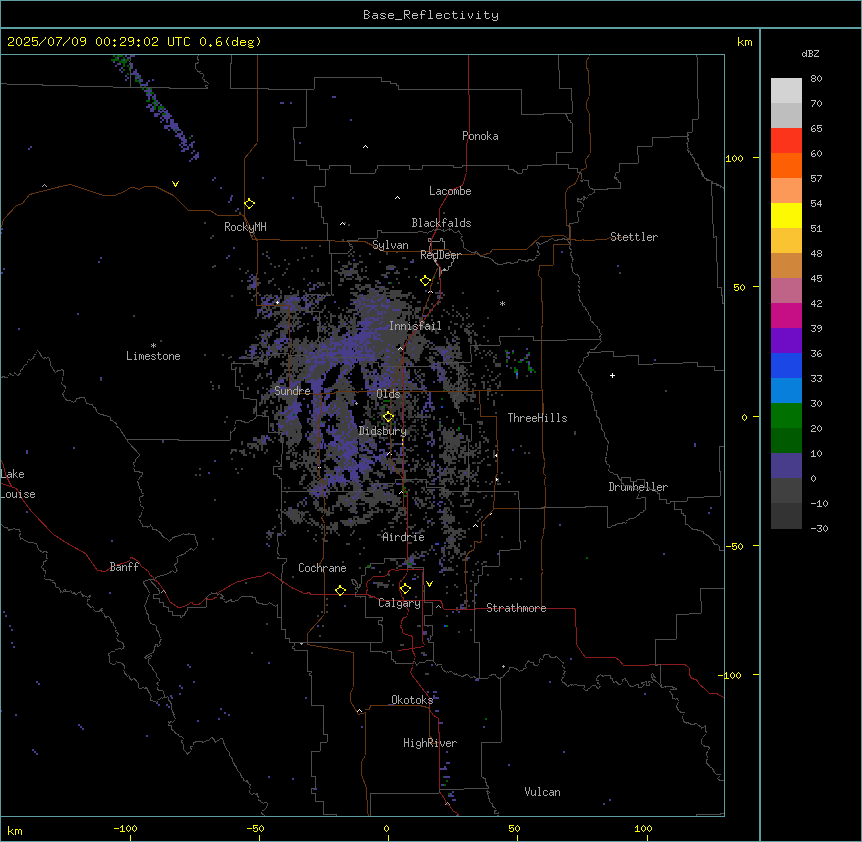The height and width of the screenshot is (842, 862).
Task: Select the orange 60–57 dBZ legend color
Action: 786,166
